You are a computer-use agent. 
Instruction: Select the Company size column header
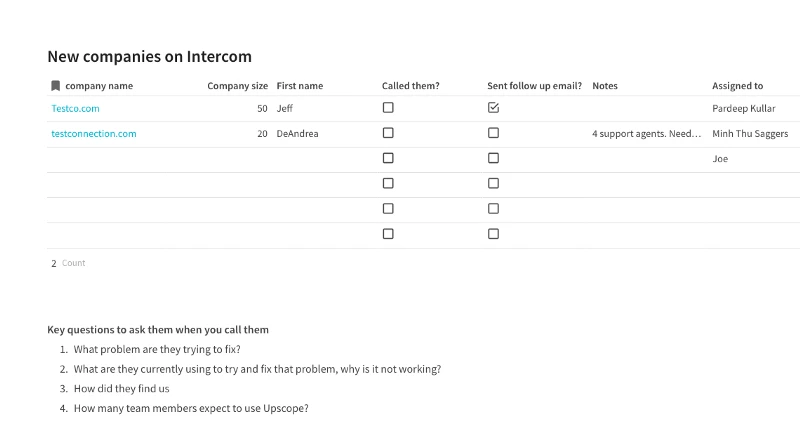click(x=237, y=86)
